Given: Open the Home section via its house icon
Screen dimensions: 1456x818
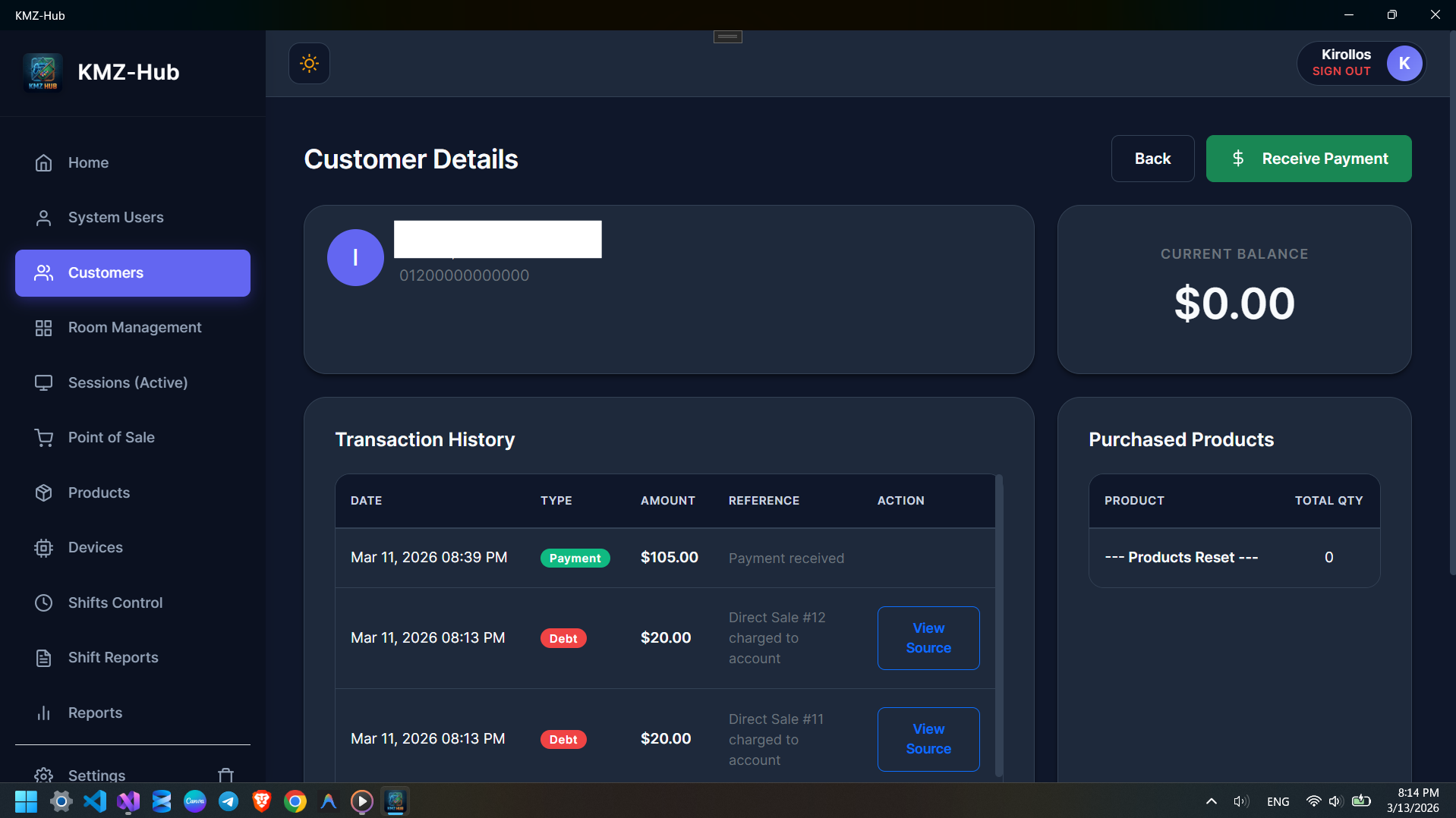Looking at the screenshot, I should point(43,162).
